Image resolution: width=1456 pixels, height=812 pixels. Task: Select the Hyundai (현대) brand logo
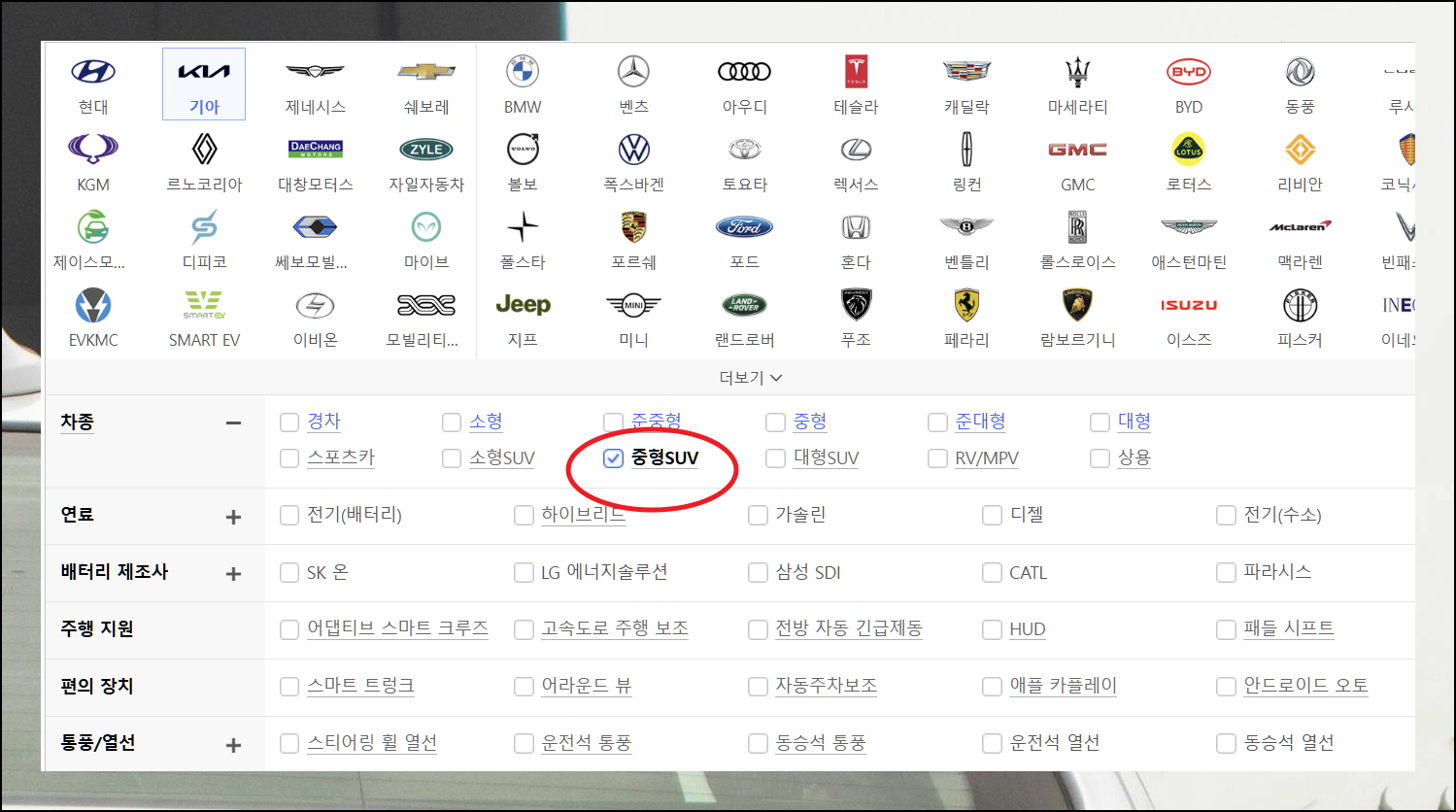93,71
